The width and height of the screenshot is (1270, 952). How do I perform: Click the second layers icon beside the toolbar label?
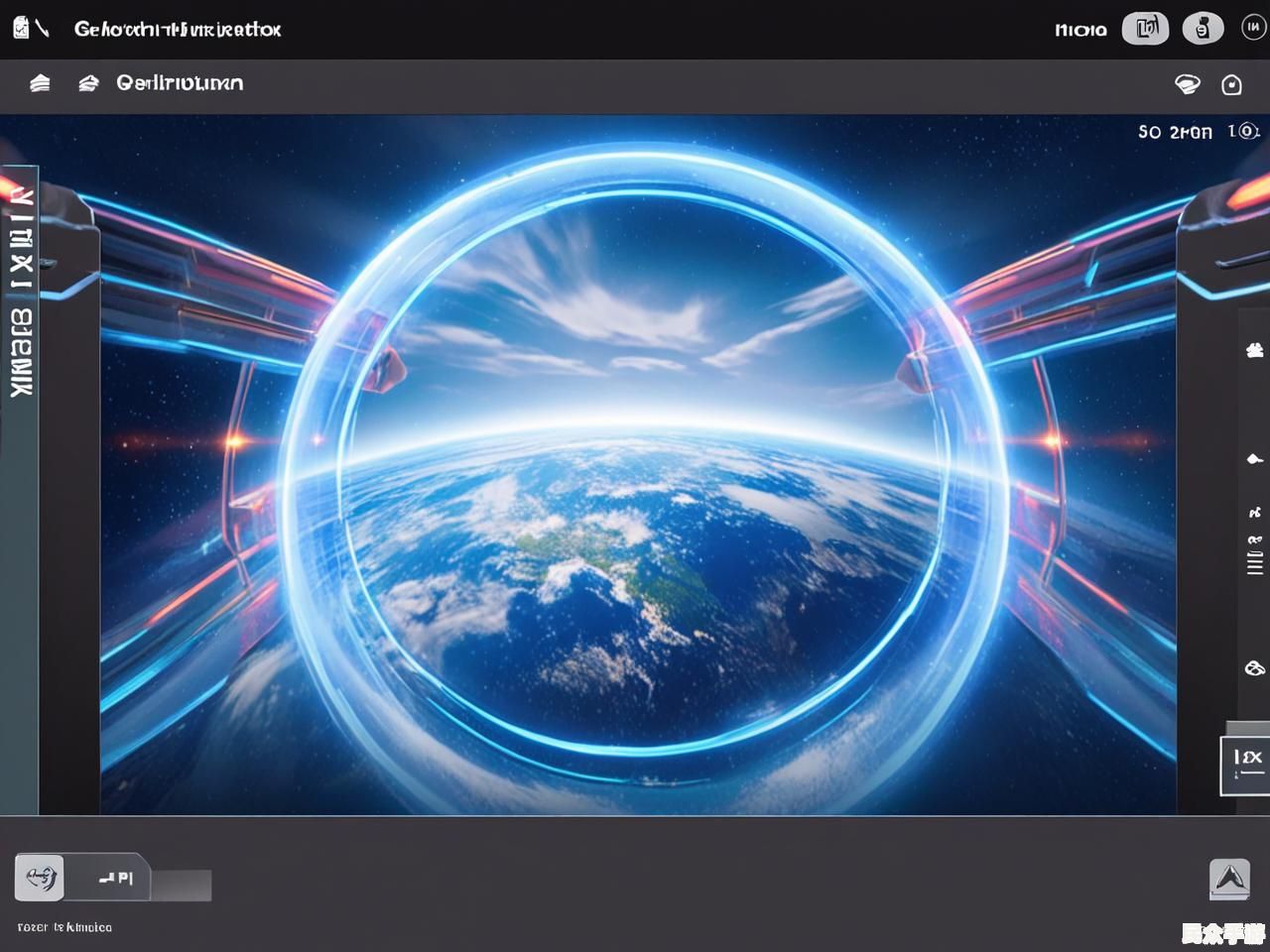pyautogui.click(x=88, y=83)
